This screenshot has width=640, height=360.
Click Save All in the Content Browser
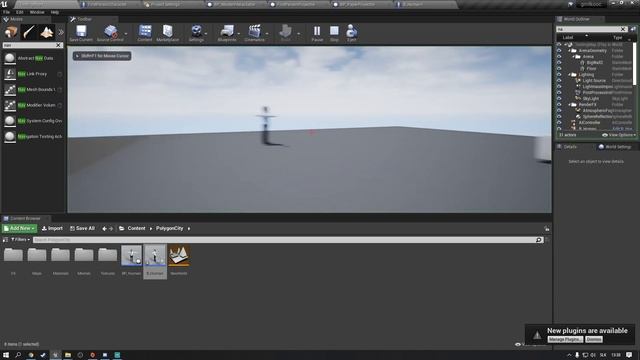coord(82,229)
